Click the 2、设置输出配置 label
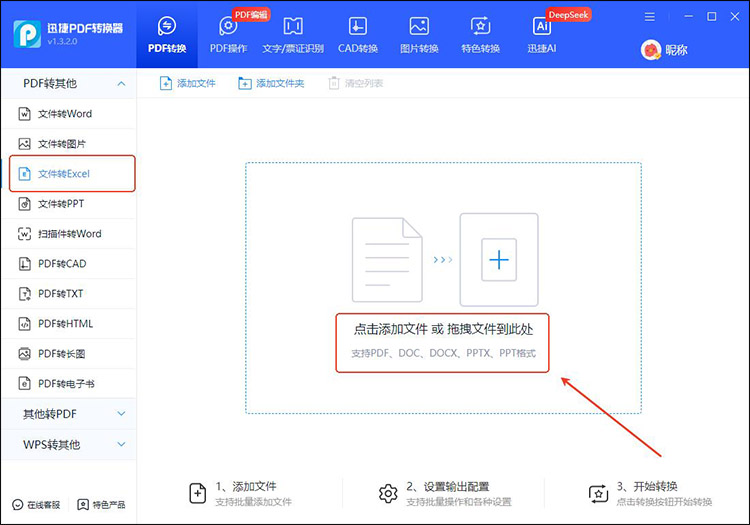 point(448,487)
